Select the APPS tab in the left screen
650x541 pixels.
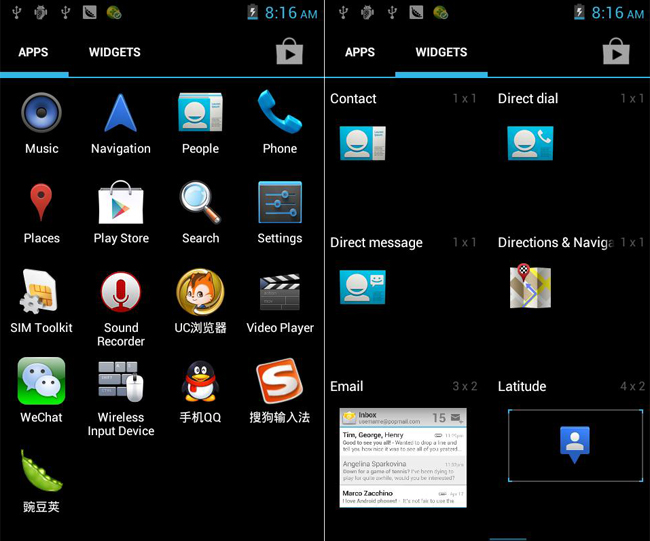(x=34, y=52)
